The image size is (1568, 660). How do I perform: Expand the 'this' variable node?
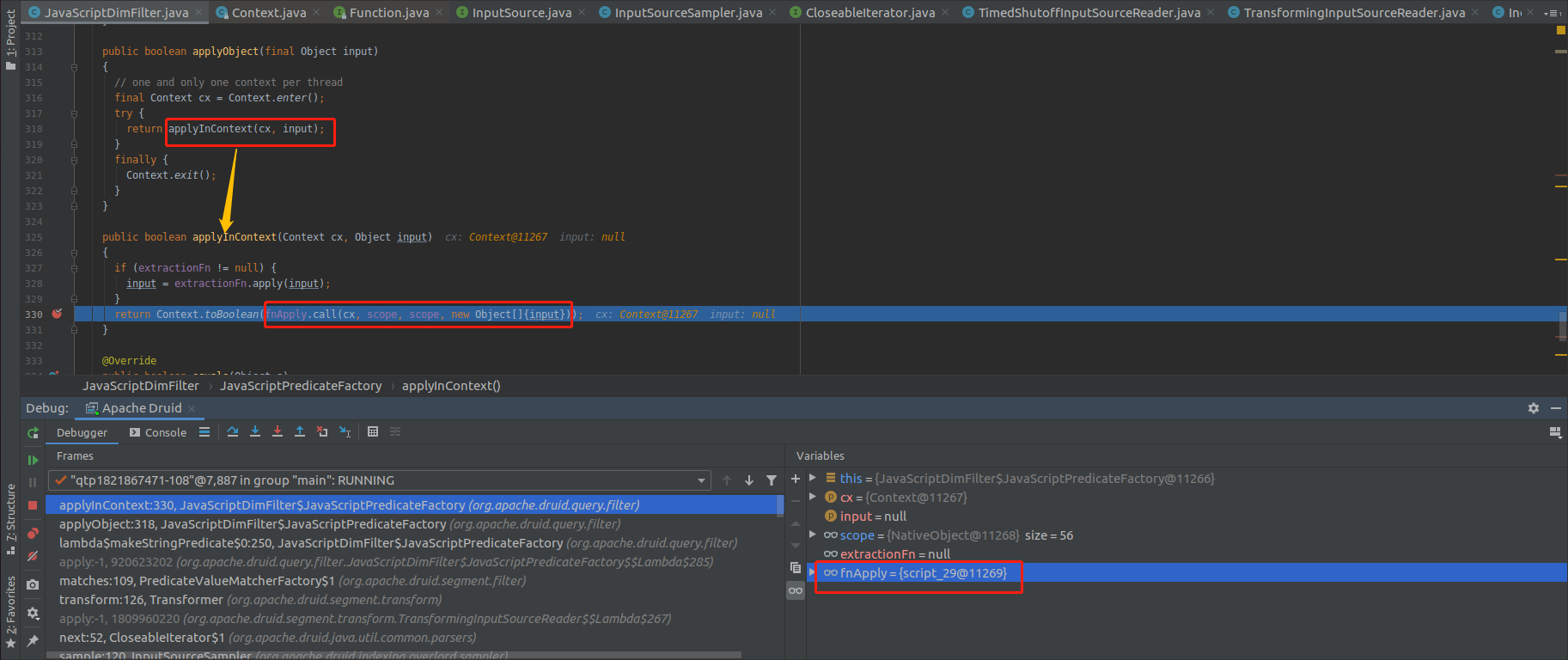click(x=813, y=479)
